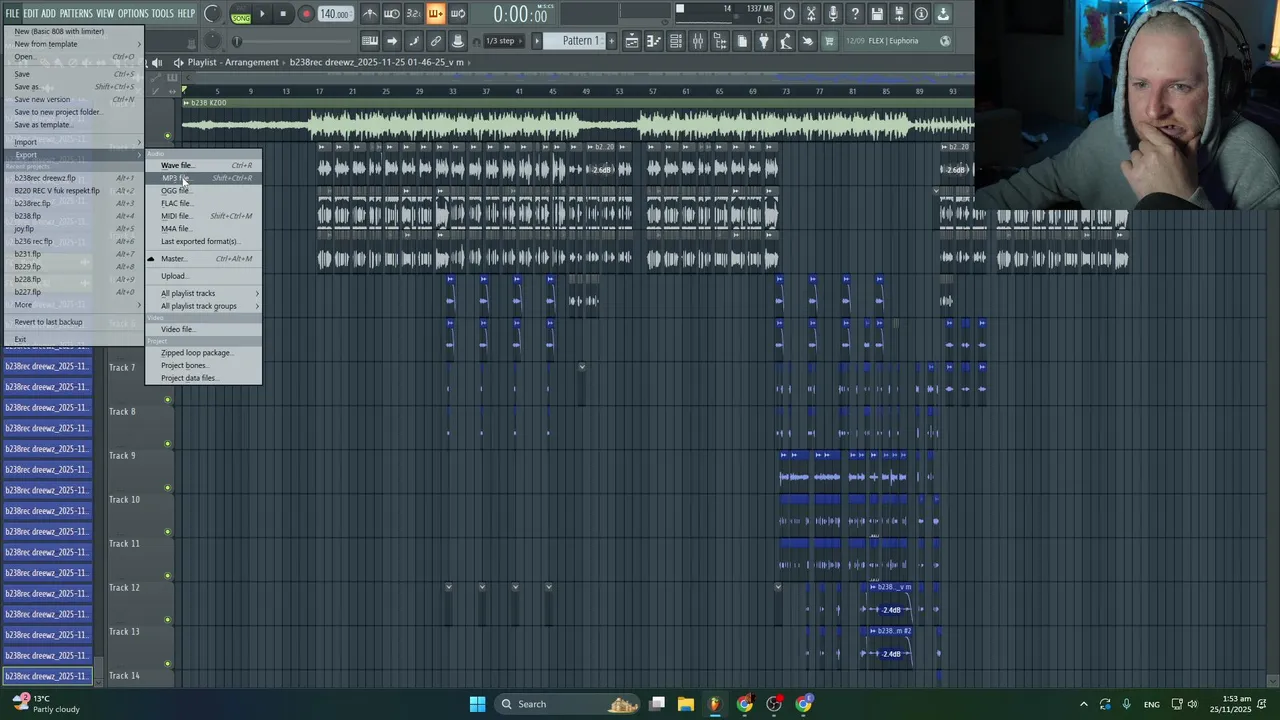Open the audio editor scissors icon
The height and width of the screenshot is (720, 1280).
tap(811, 14)
